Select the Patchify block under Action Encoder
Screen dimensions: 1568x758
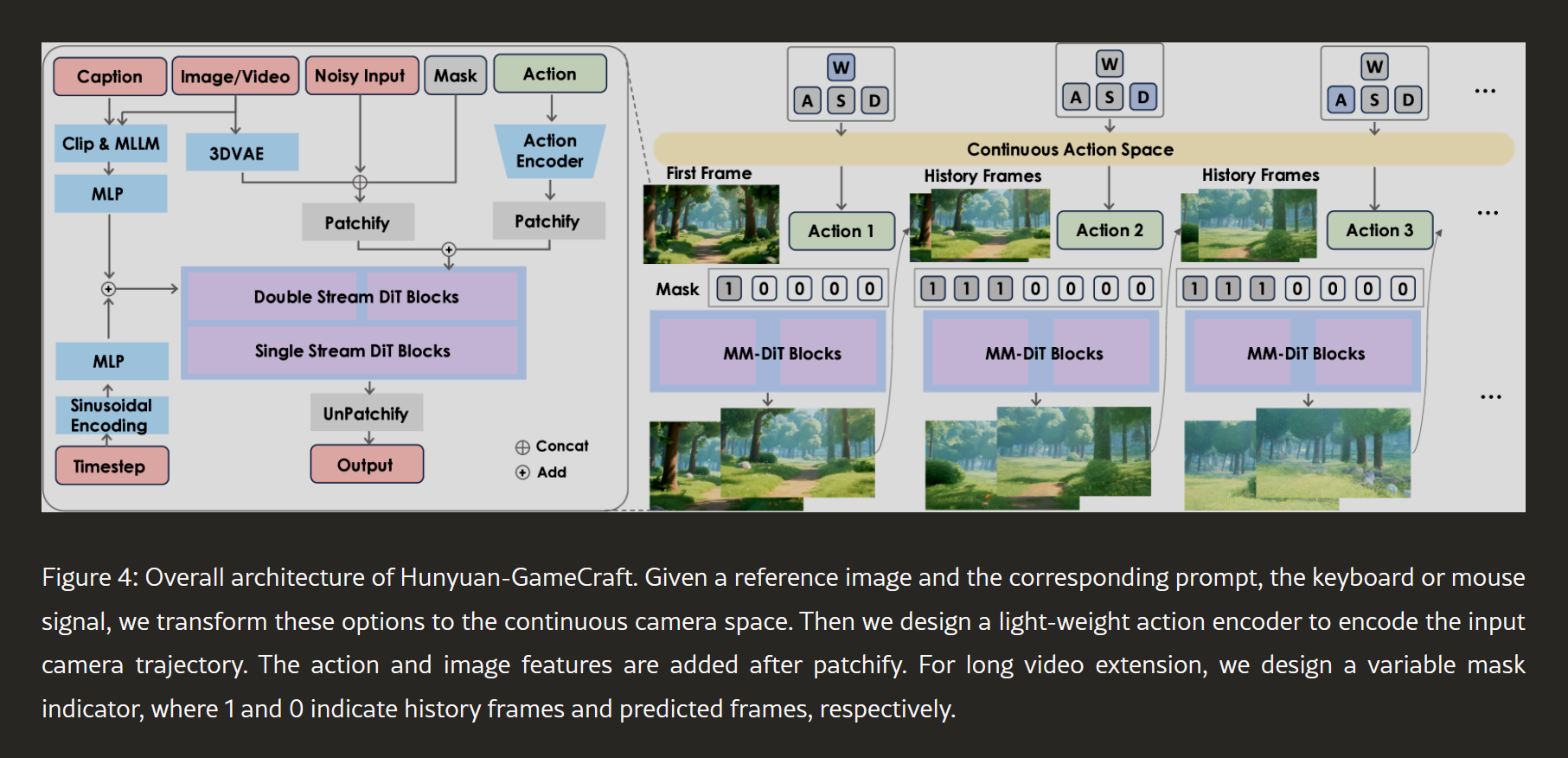click(x=549, y=221)
